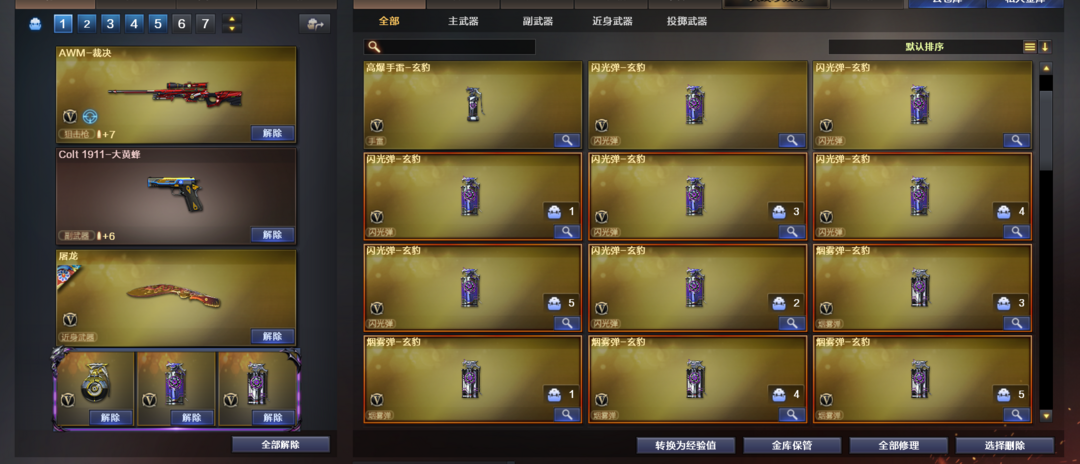Select loadout bag number 3
The height and width of the screenshot is (464, 1080).
pos(110,25)
